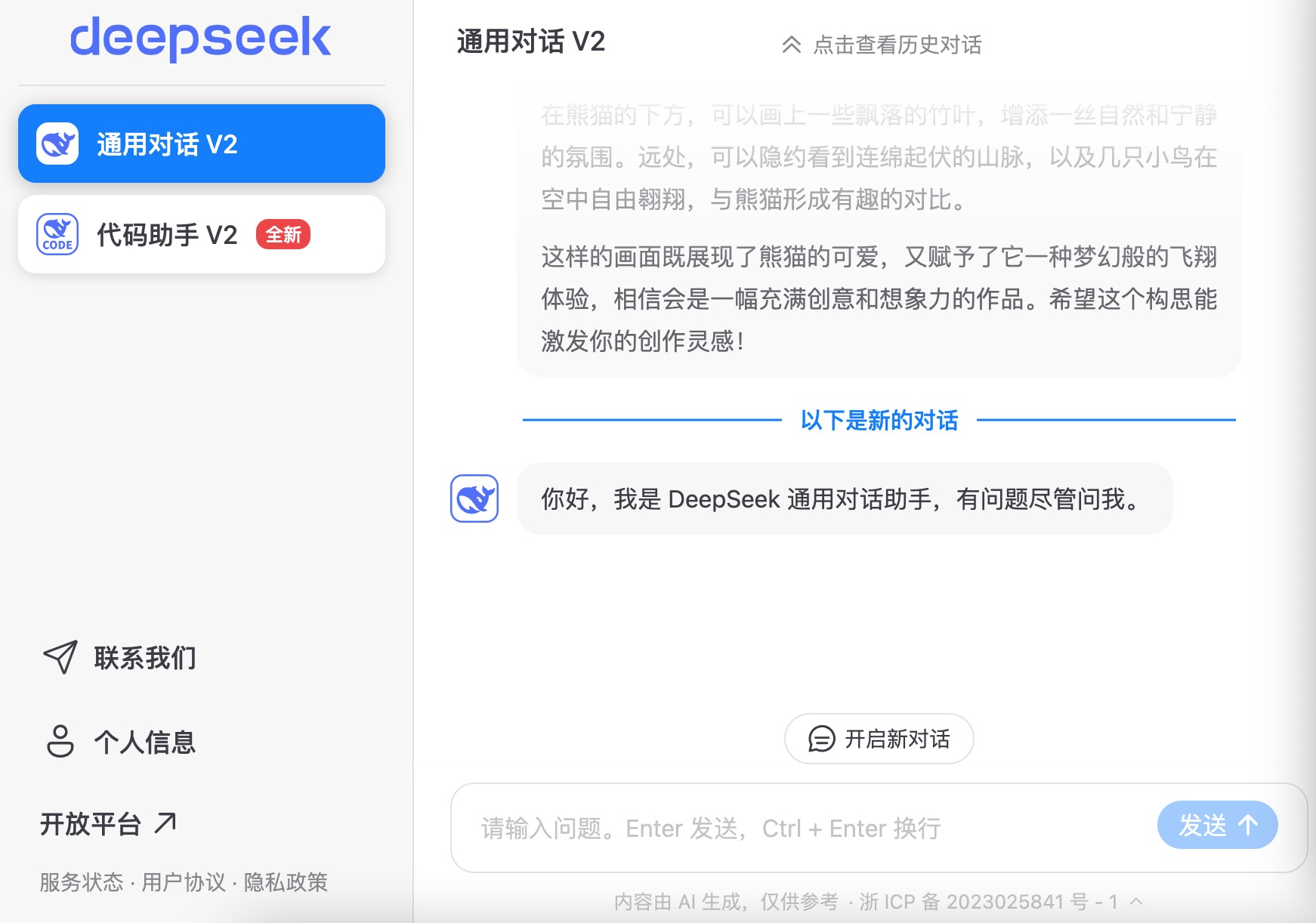Image resolution: width=1316 pixels, height=923 pixels.
Task: Open the 代码助手 V2 code icon
Action: (57, 234)
